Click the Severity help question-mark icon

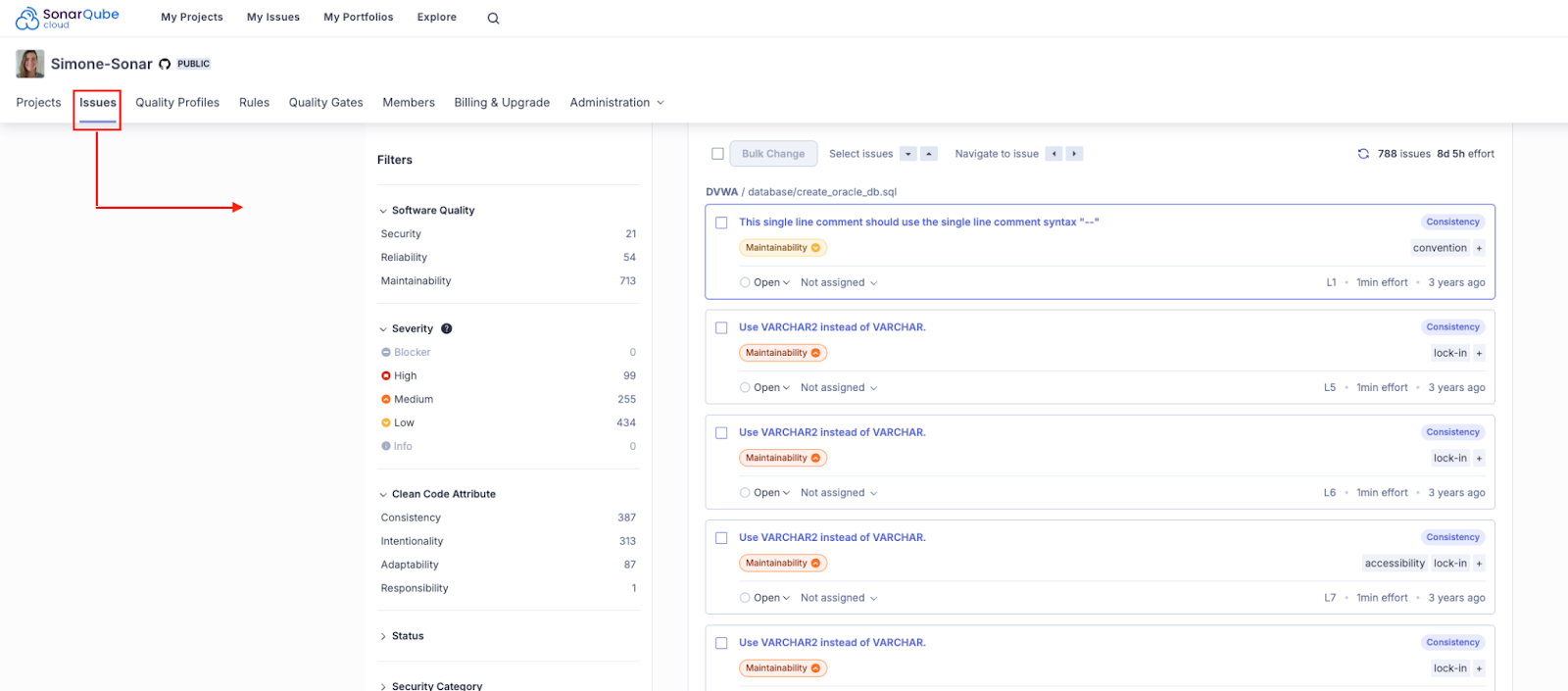446,329
